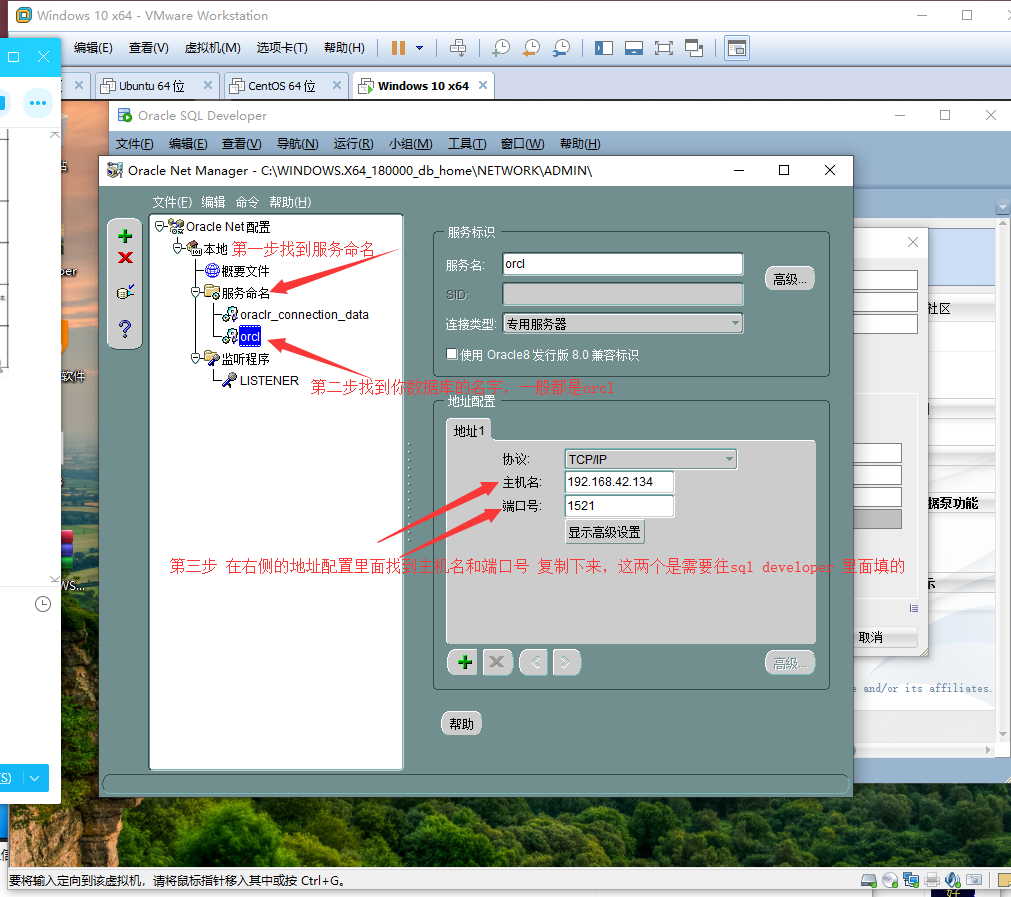Image resolution: width=1011 pixels, height=897 pixels.
Task: Create a new service using the green plus icon
Action: pos(124,236)
